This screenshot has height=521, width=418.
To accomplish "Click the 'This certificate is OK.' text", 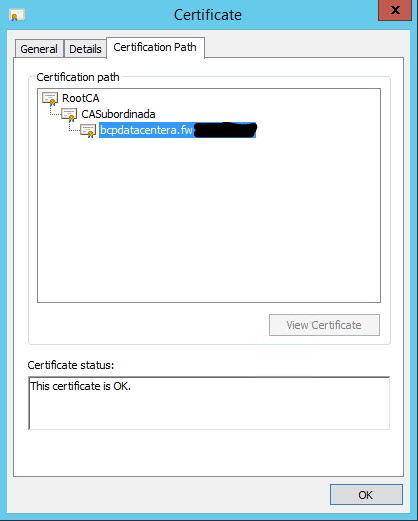I will click(80, 386).
